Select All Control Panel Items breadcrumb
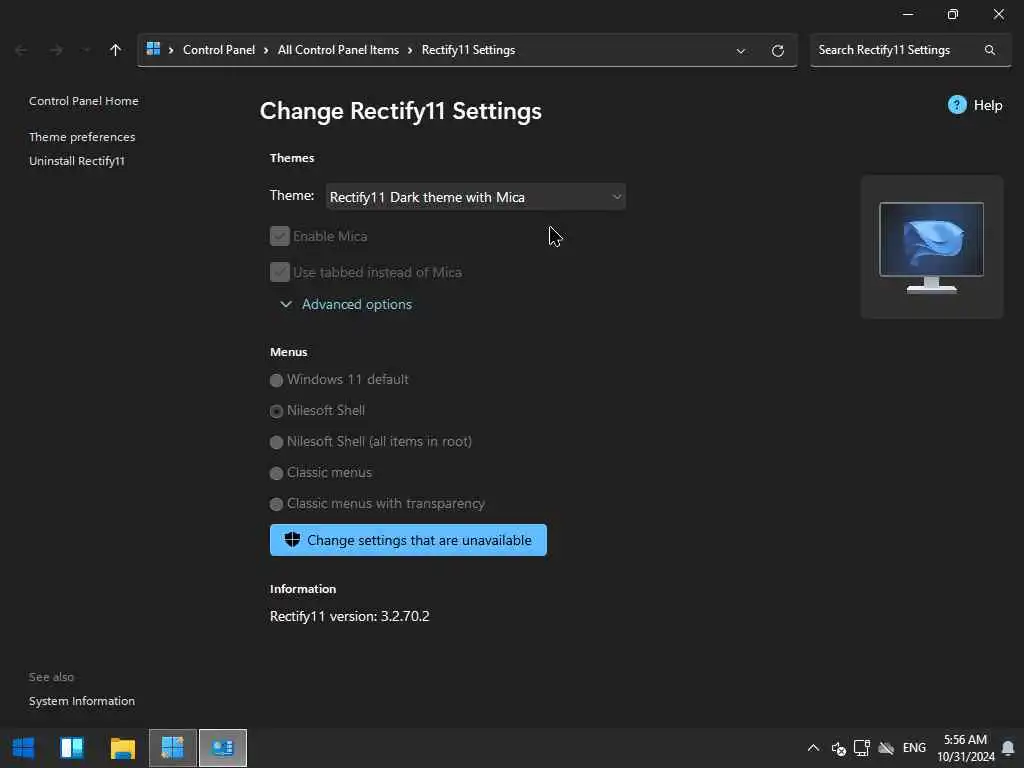 click(338, 50)
